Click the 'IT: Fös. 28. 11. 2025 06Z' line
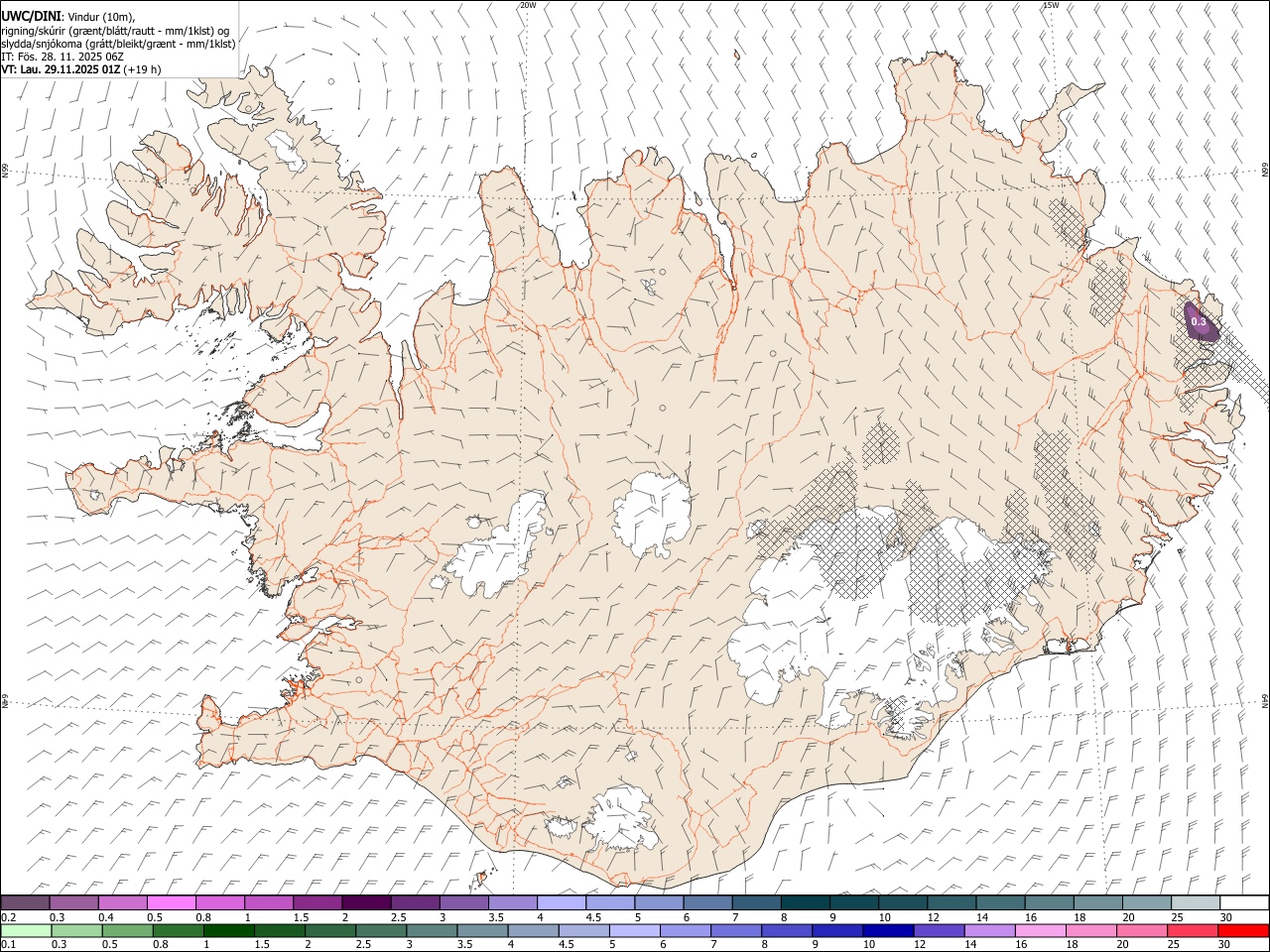Screen dimensions: 1270x952 (63, 57)
